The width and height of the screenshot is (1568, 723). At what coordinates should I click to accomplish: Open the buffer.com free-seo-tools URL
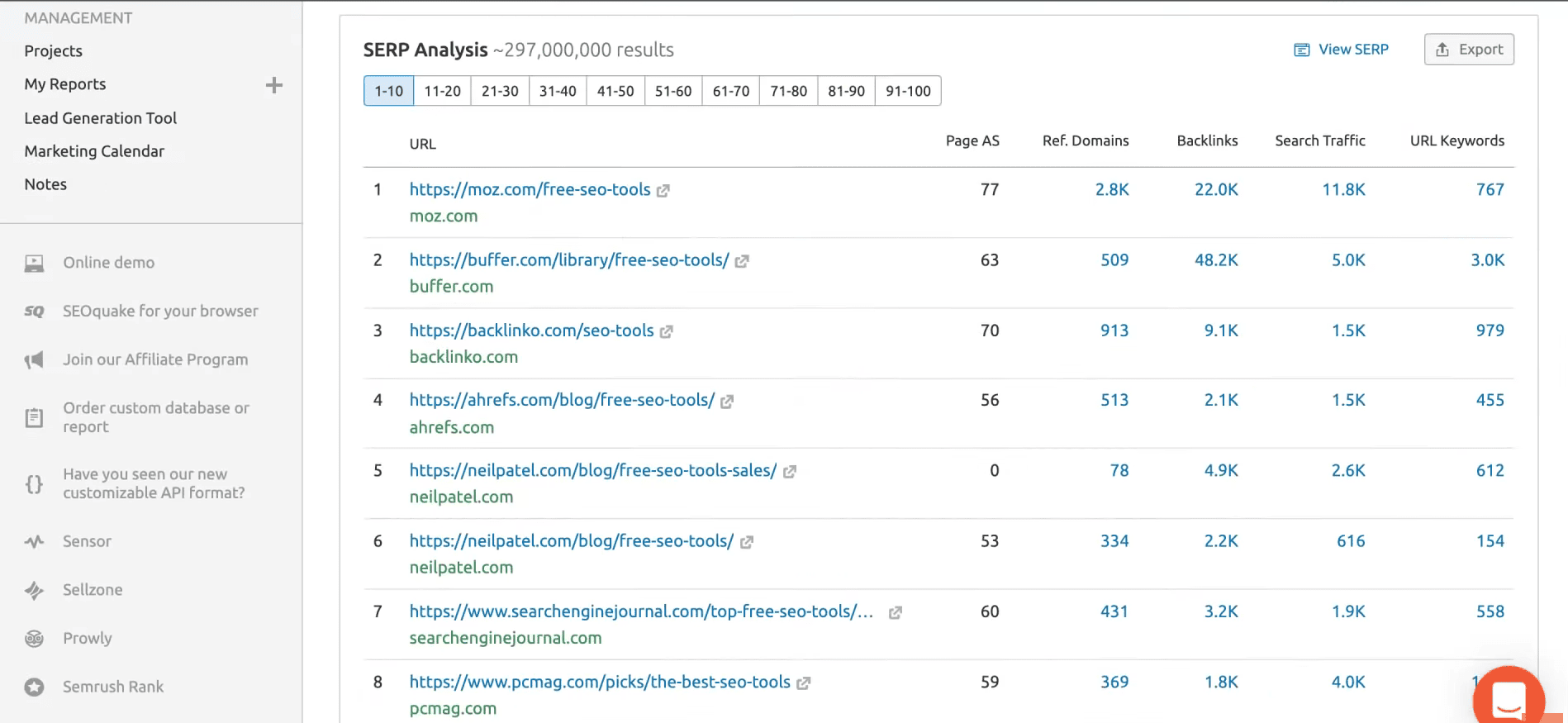click(569, 259)
